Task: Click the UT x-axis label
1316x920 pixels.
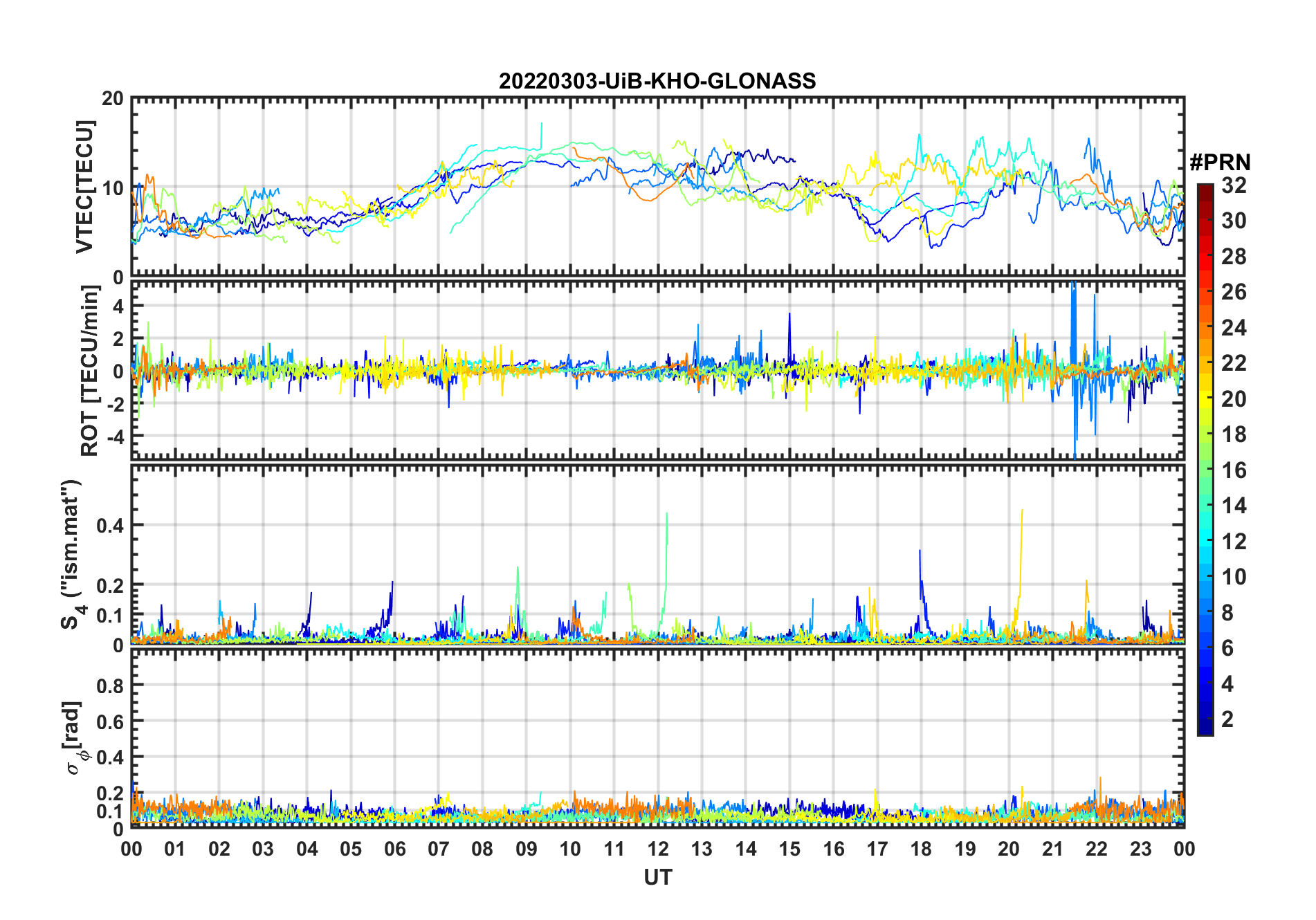Action: point(657,878)
